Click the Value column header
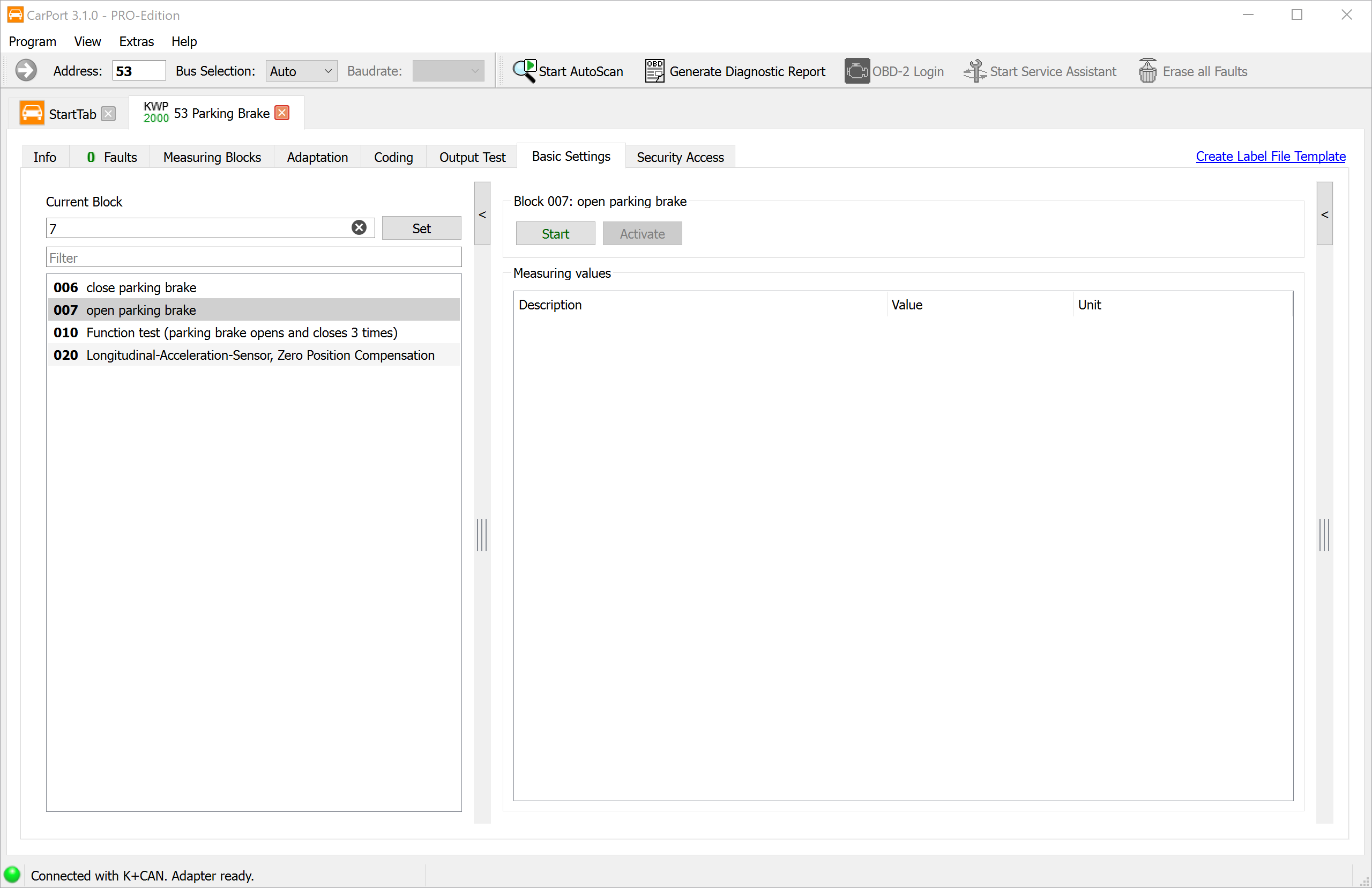 (980, 305)
